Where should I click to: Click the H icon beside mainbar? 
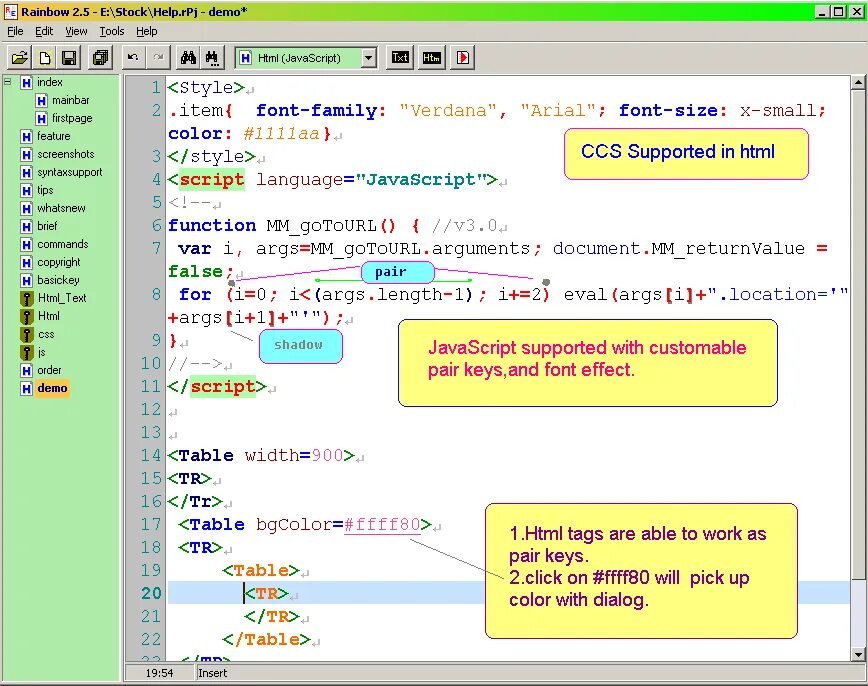(41, 100)
